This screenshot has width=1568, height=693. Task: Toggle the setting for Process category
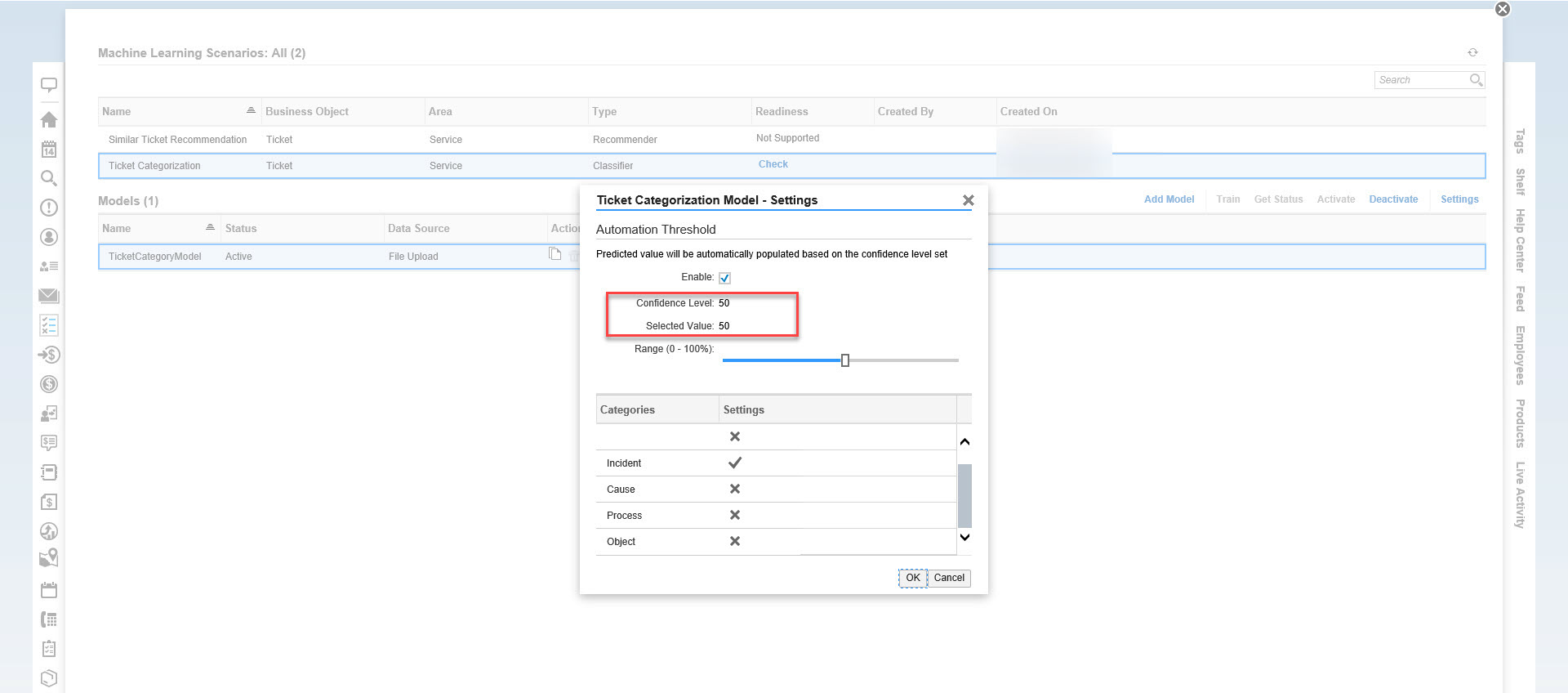735,515
